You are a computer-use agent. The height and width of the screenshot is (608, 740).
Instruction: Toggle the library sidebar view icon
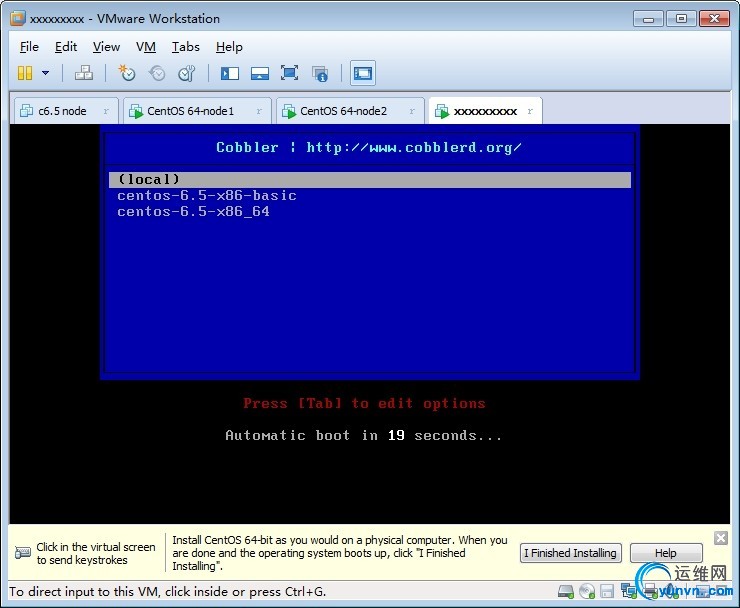[230, 73]
